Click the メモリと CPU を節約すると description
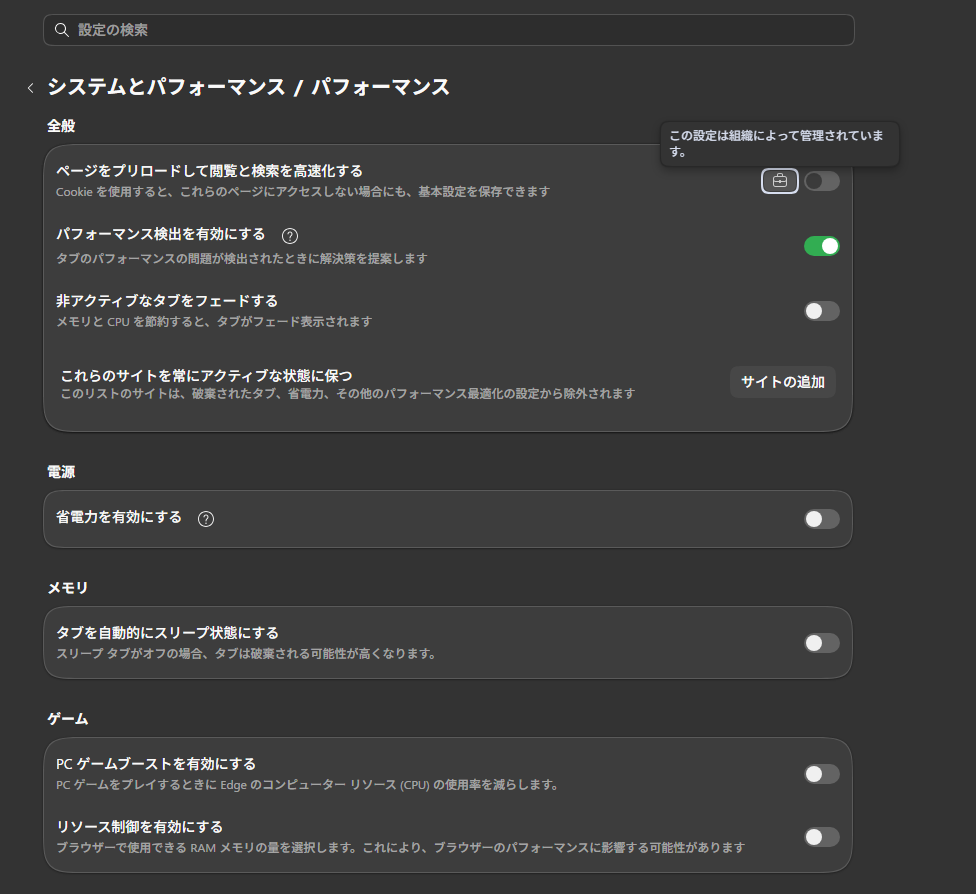This screenshot has height=894, width=976. 214,322
